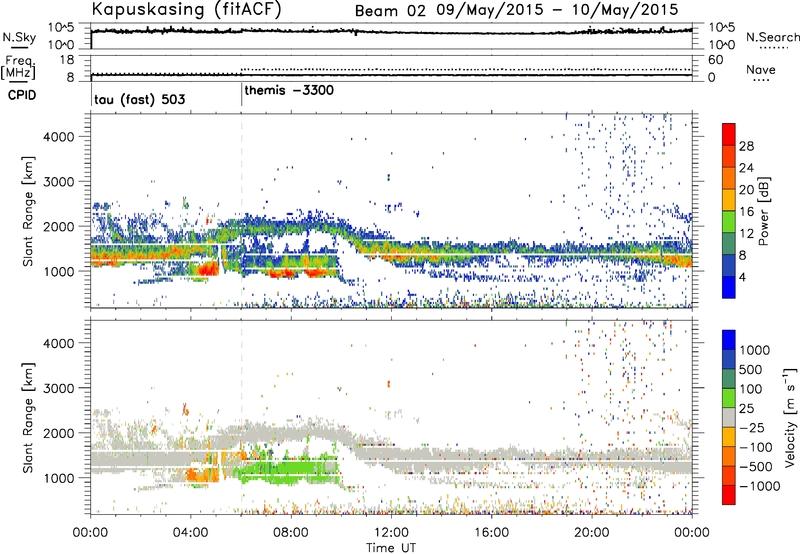Click the '-25' tick on Velocity scale

755,427
